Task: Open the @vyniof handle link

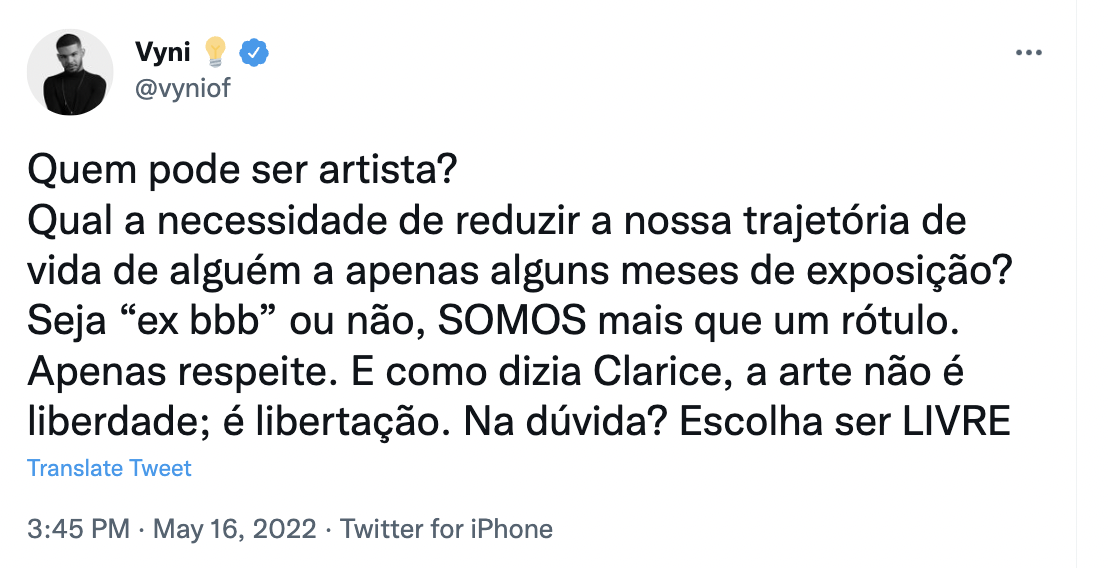Action: click(181, 88)
